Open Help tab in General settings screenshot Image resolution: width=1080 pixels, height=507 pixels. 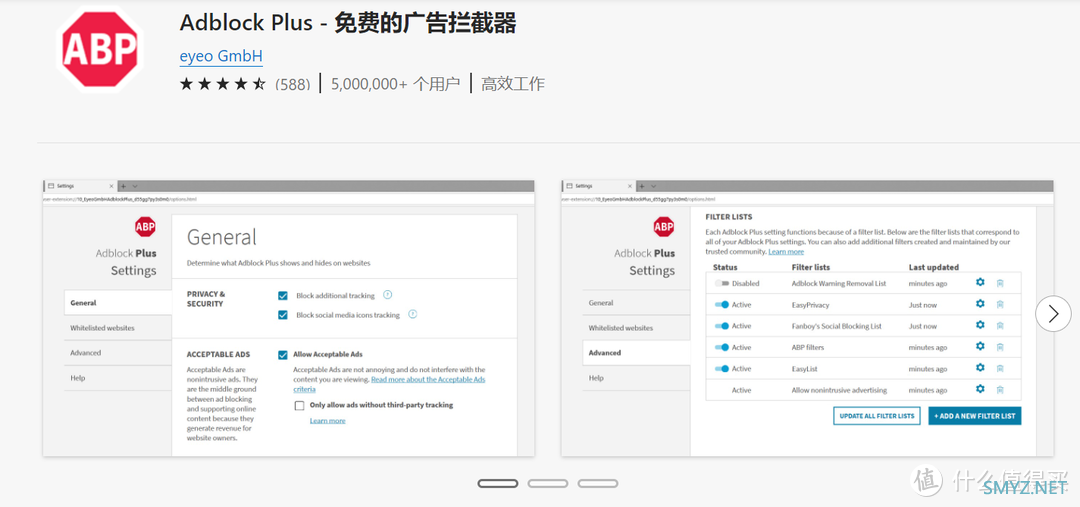coord(118,378)
